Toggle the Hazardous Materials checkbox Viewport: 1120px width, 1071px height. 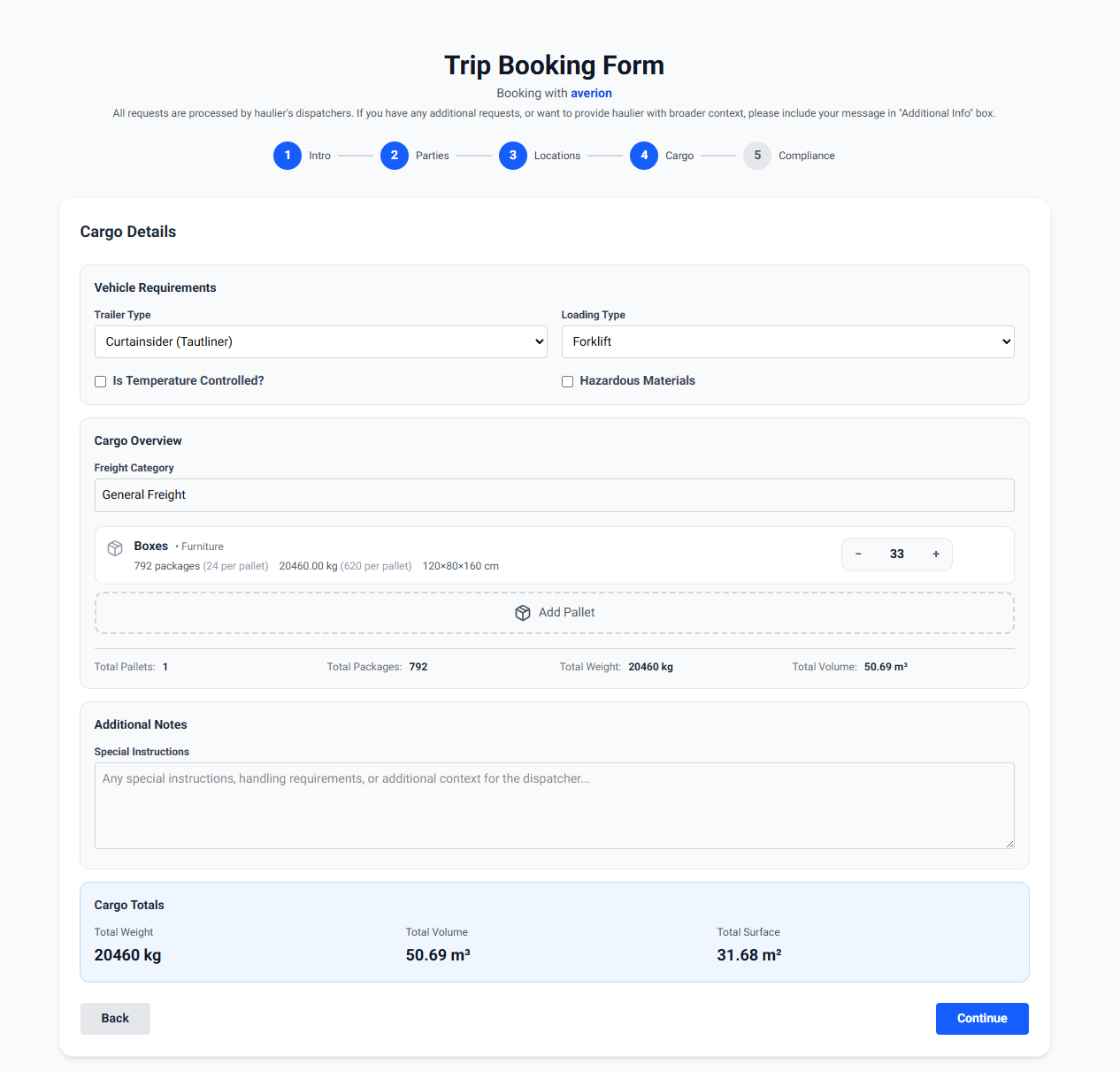[567, 381]
